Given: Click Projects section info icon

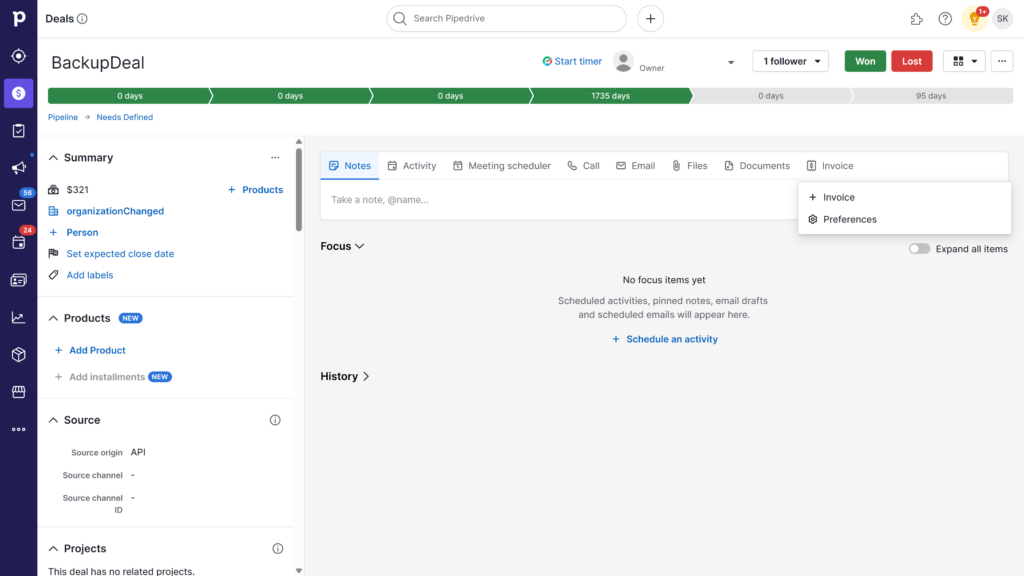Looking at the screenshot, I should click(x=278, y=549).
